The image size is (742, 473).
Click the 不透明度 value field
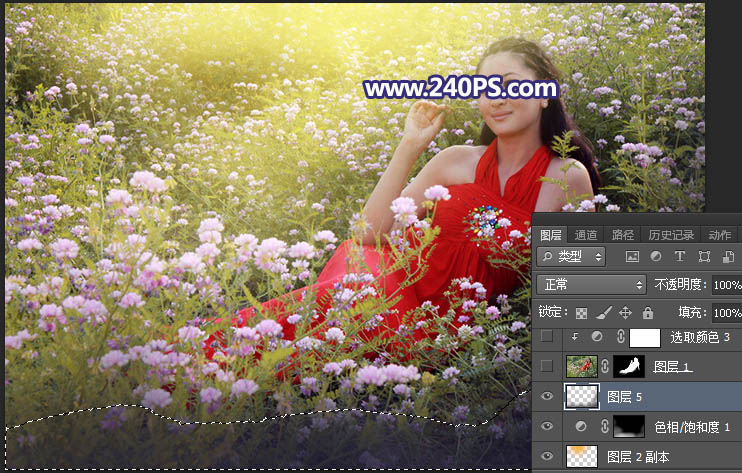point(726,285)
